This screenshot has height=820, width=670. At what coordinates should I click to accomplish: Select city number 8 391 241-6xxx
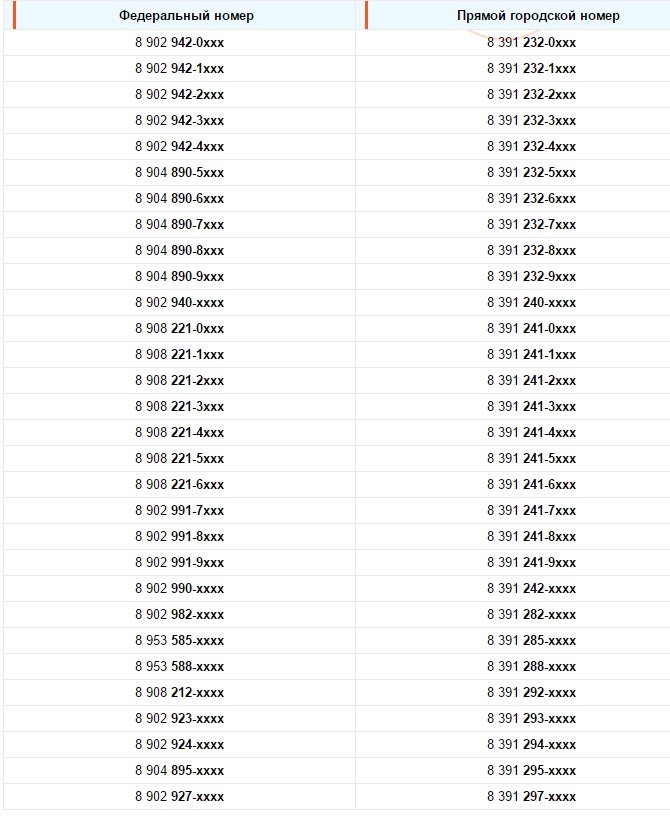pos(532,485)
